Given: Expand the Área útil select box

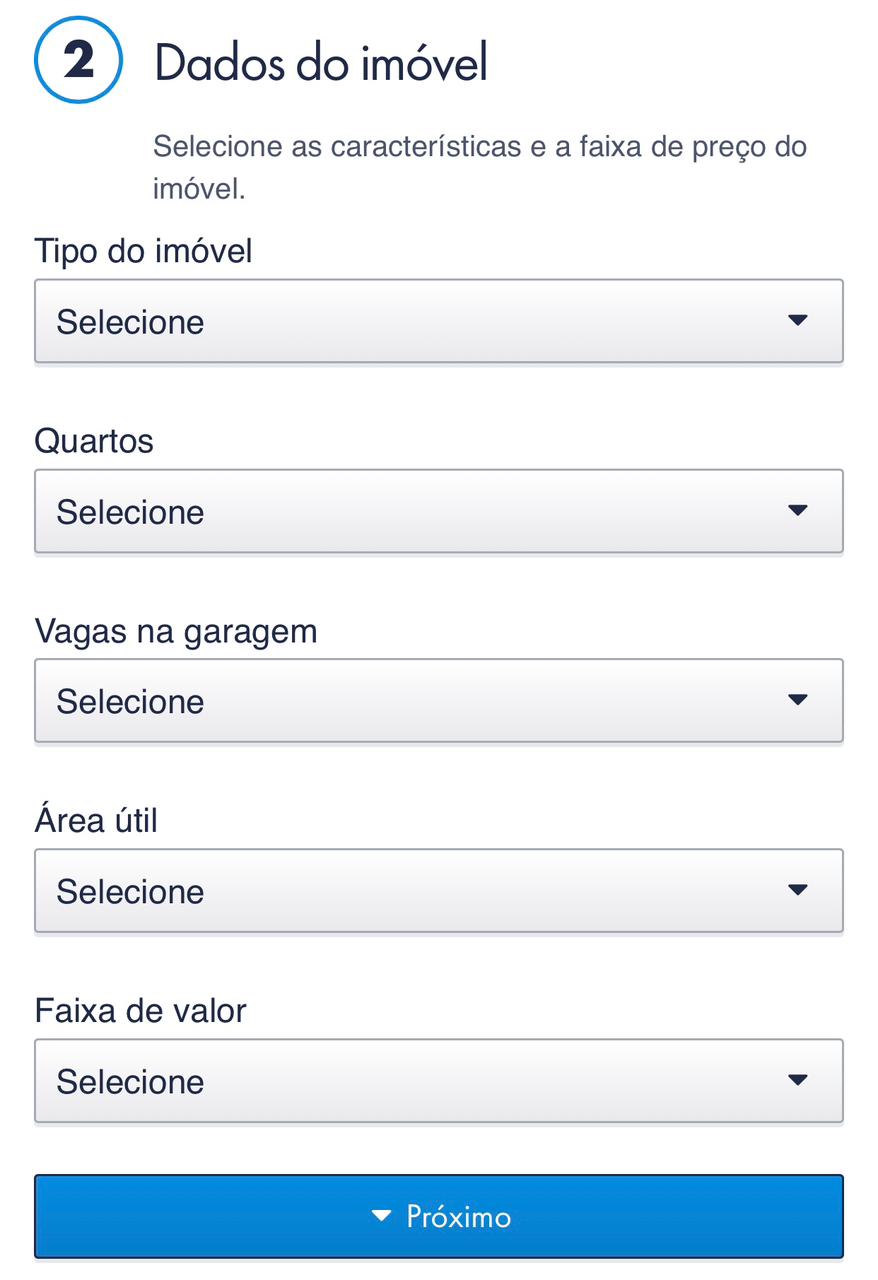Looking at the screenshot, I should pos(438,890).
